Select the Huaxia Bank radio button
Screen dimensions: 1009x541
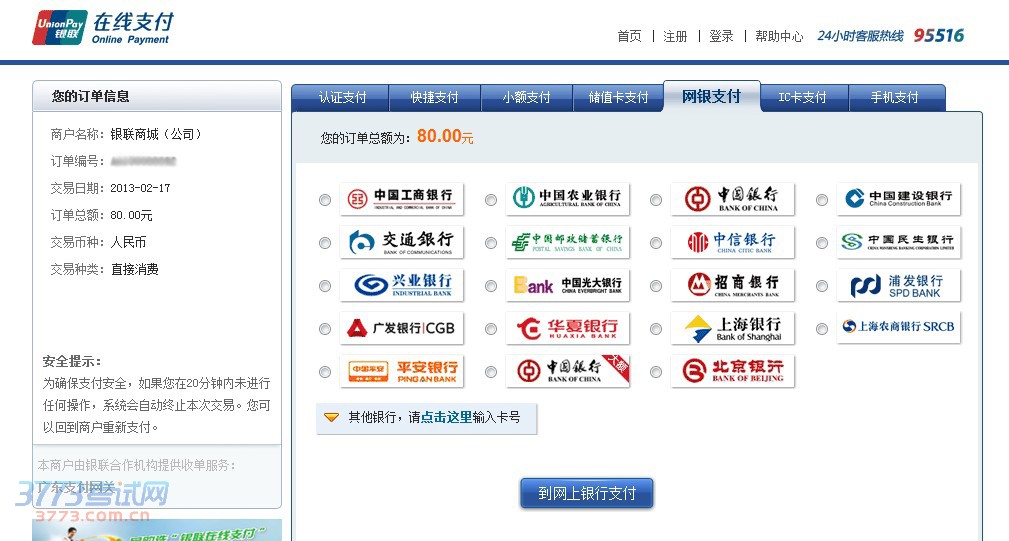click(491, 329)
